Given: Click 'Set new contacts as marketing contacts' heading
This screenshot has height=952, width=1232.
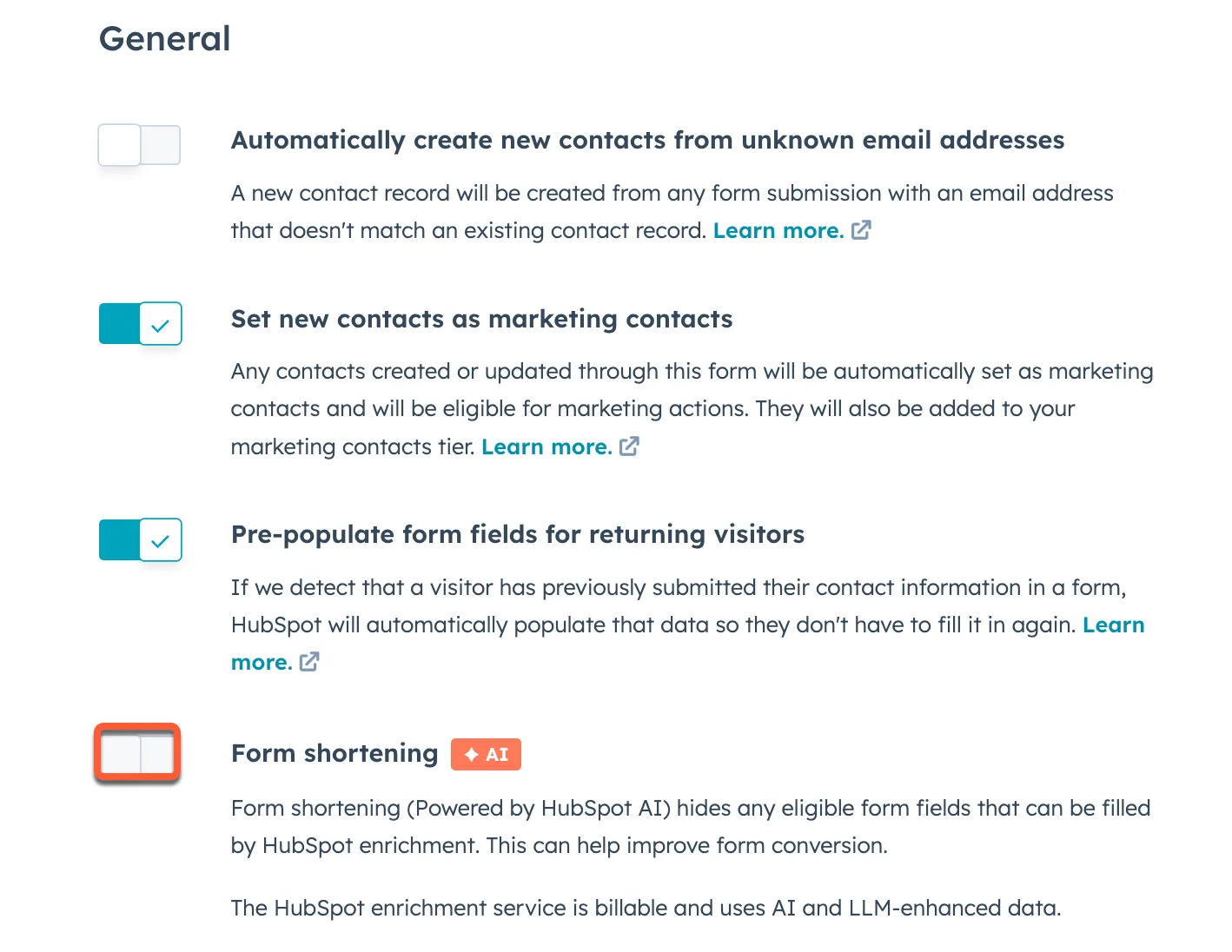Looking at the screenshot, I should (x=482, y=319).
